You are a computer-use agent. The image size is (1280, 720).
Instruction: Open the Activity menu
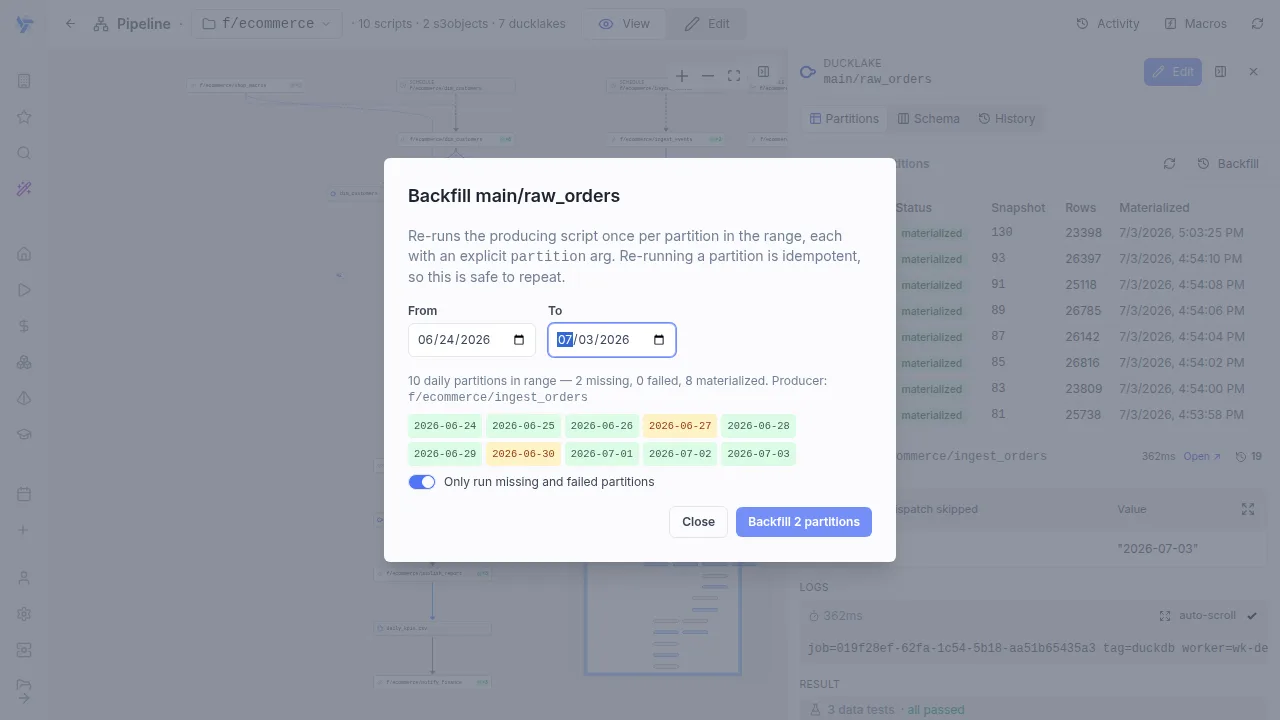tap(1107, 24)
